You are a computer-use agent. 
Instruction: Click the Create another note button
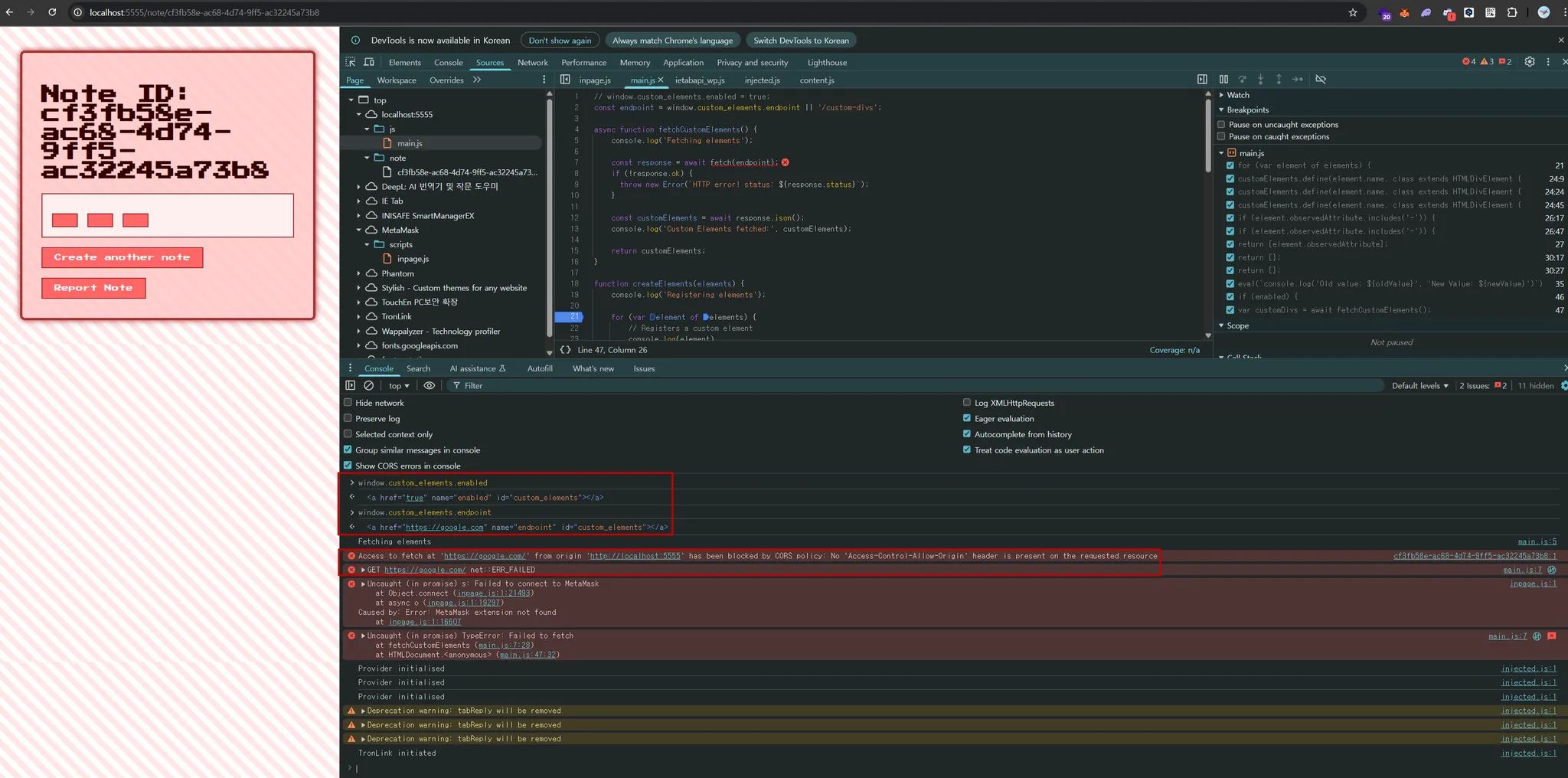click(x=122, y=257)
